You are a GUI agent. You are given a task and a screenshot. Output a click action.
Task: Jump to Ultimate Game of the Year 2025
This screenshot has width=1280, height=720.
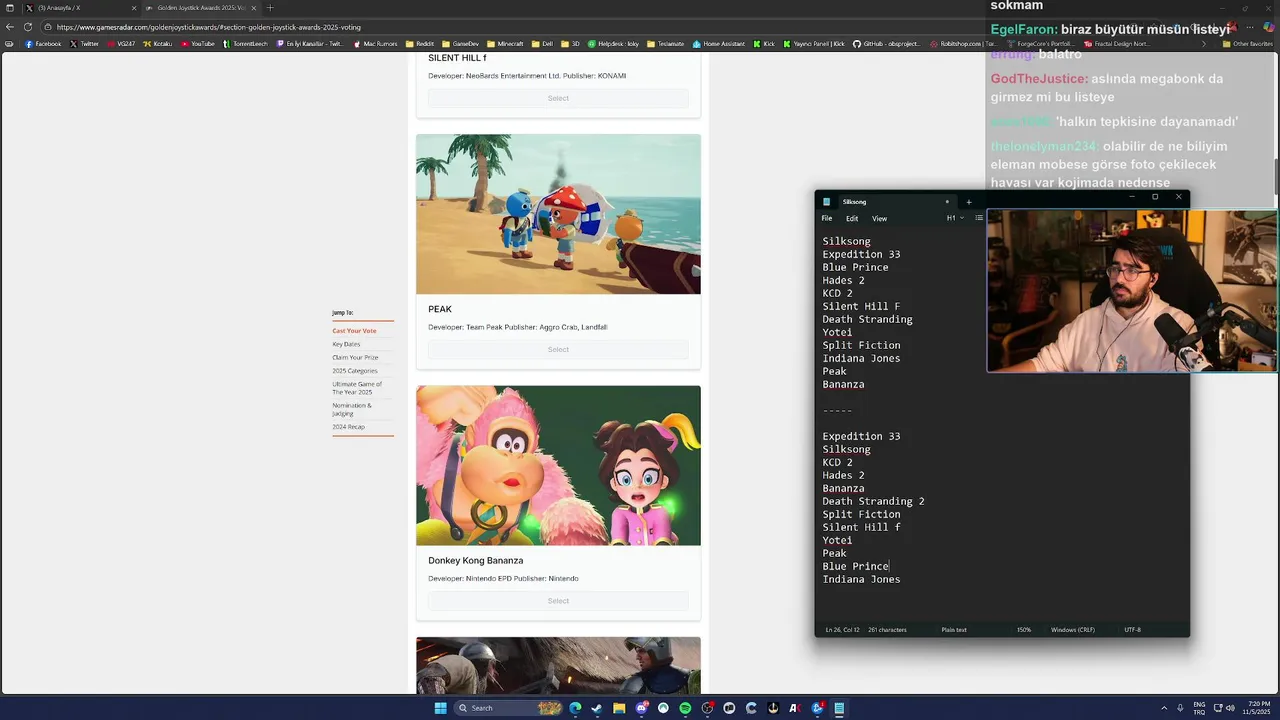(357, 388)
